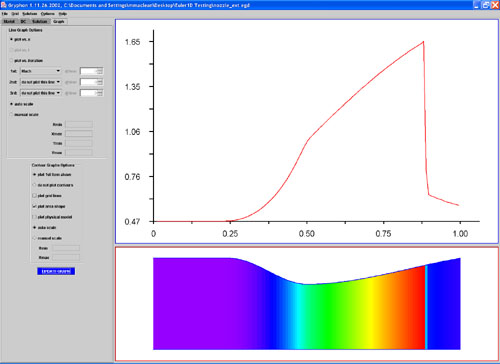The image size is (500, 364).
Task: Click the red Mach curve peak in line graph
Action: pyautogui.click(x=423, y=42)
